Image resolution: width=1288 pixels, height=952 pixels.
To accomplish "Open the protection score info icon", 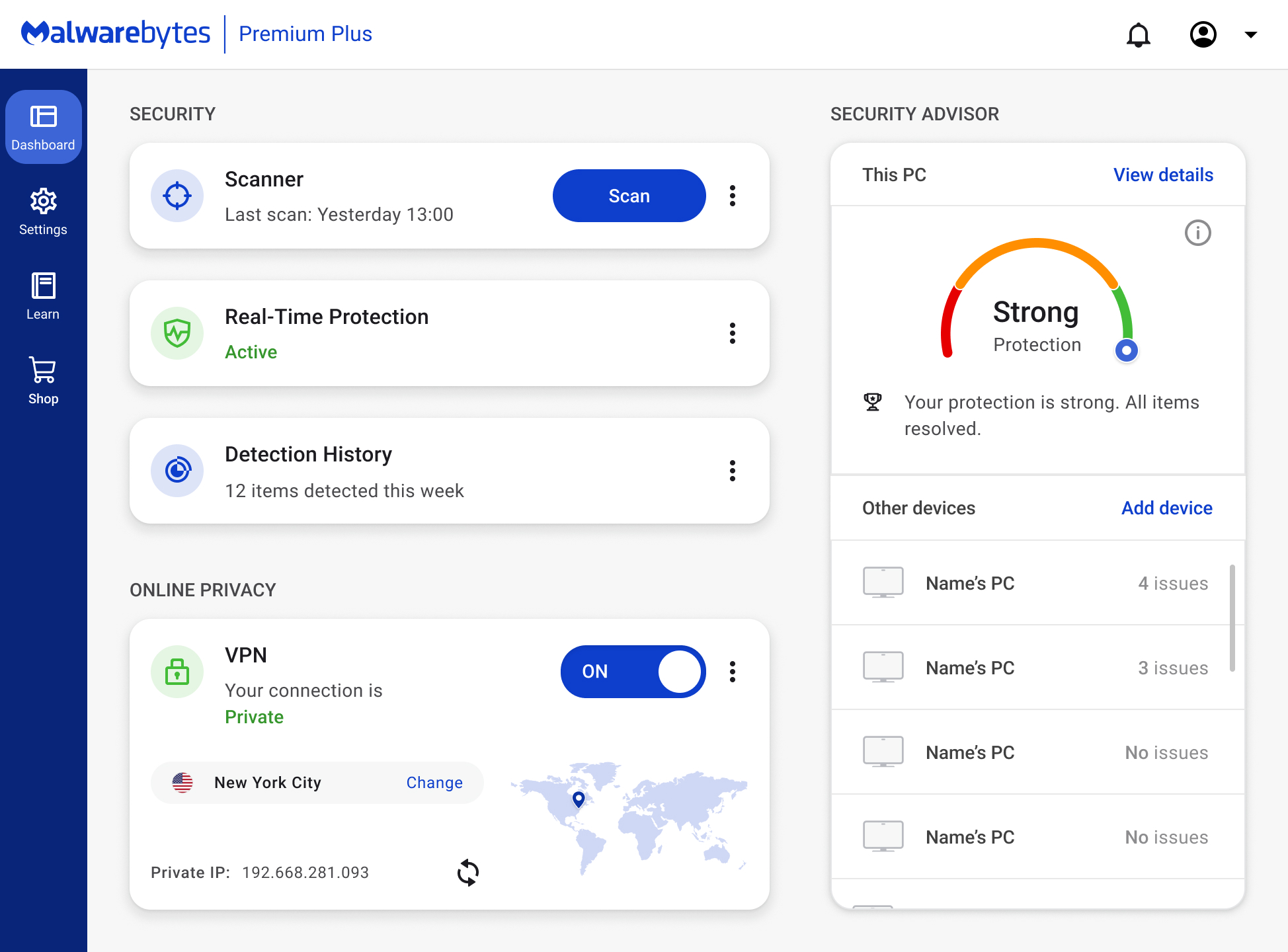I will tap(1197, 233).
